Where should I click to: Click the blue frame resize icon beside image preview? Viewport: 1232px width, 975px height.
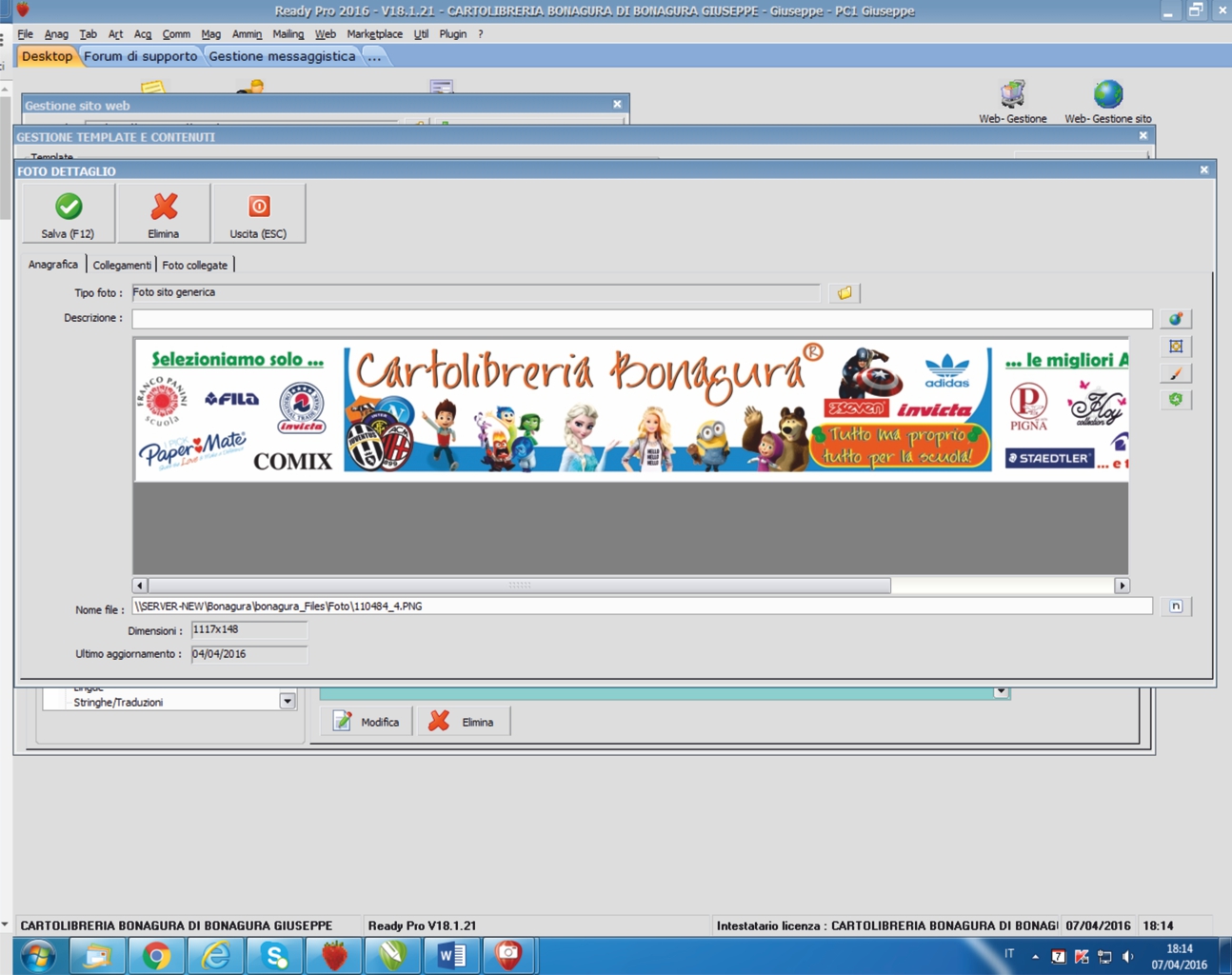[1176, 347]
